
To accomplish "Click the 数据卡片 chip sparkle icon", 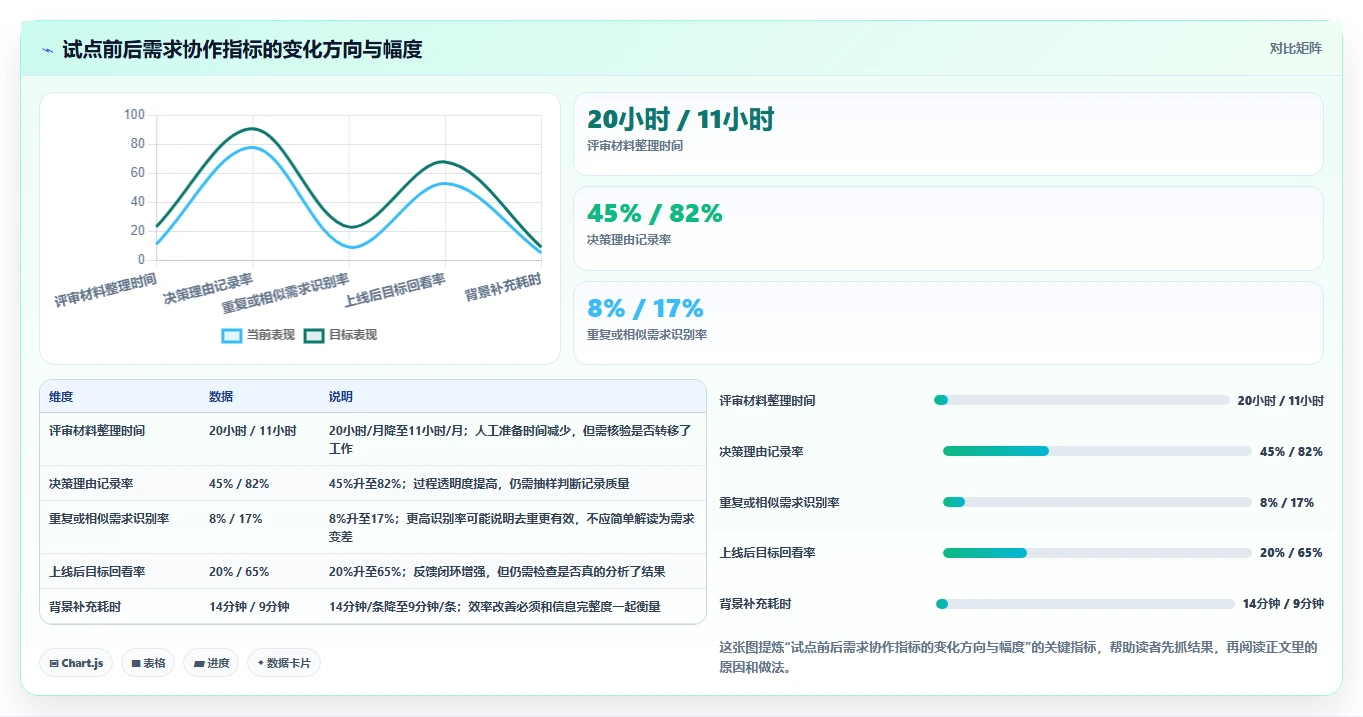I will (260, 662).
